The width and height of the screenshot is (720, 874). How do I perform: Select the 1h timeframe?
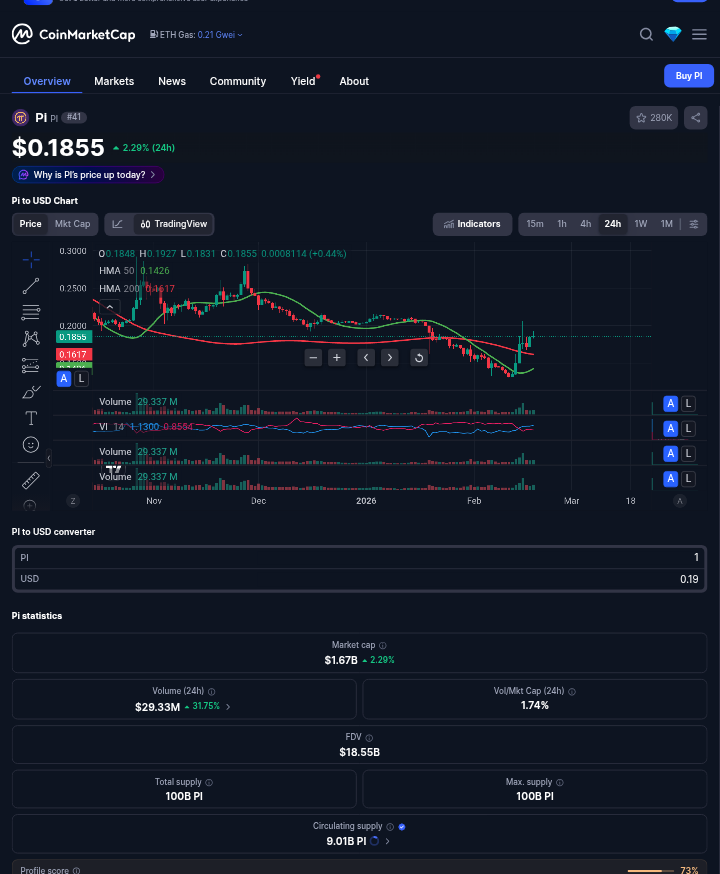point(562,224)
